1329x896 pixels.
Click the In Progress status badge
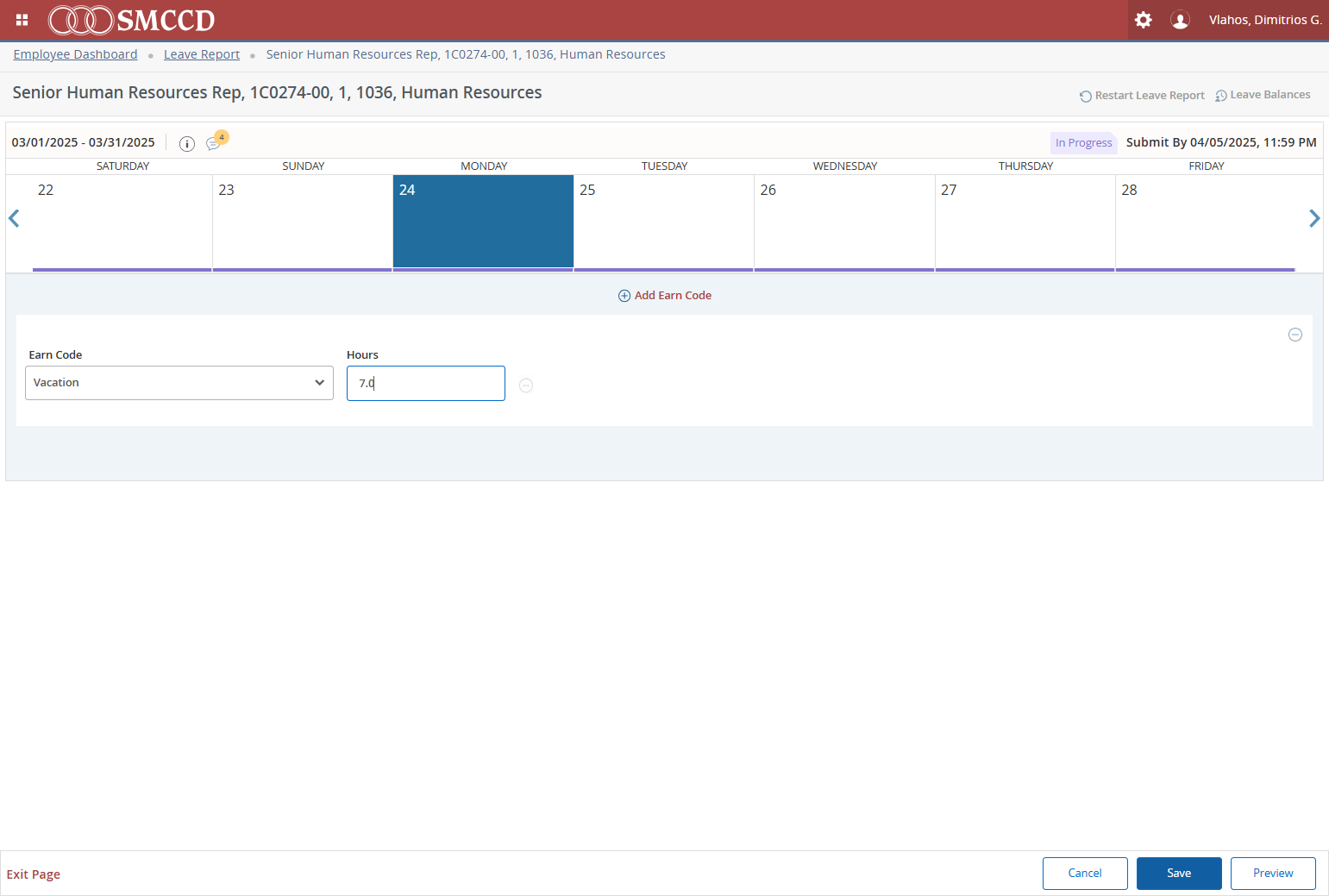[1084, 143]
